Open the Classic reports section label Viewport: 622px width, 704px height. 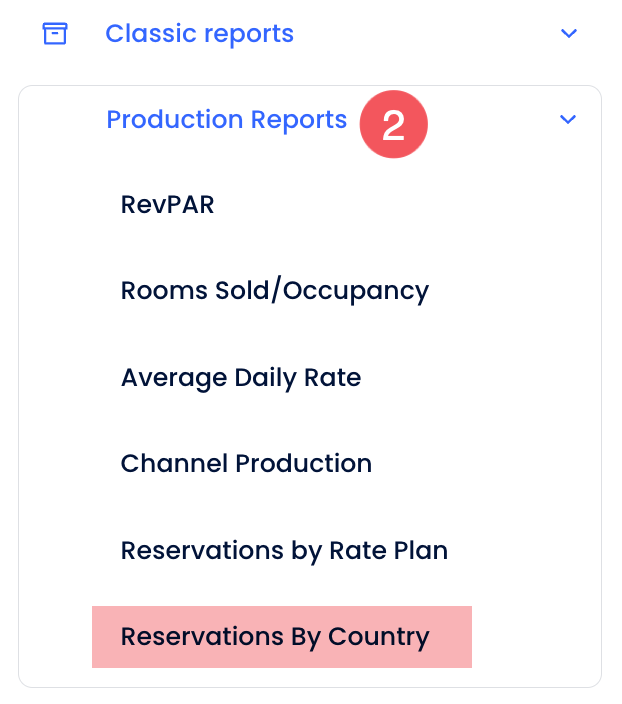click(x=199, y=33)
